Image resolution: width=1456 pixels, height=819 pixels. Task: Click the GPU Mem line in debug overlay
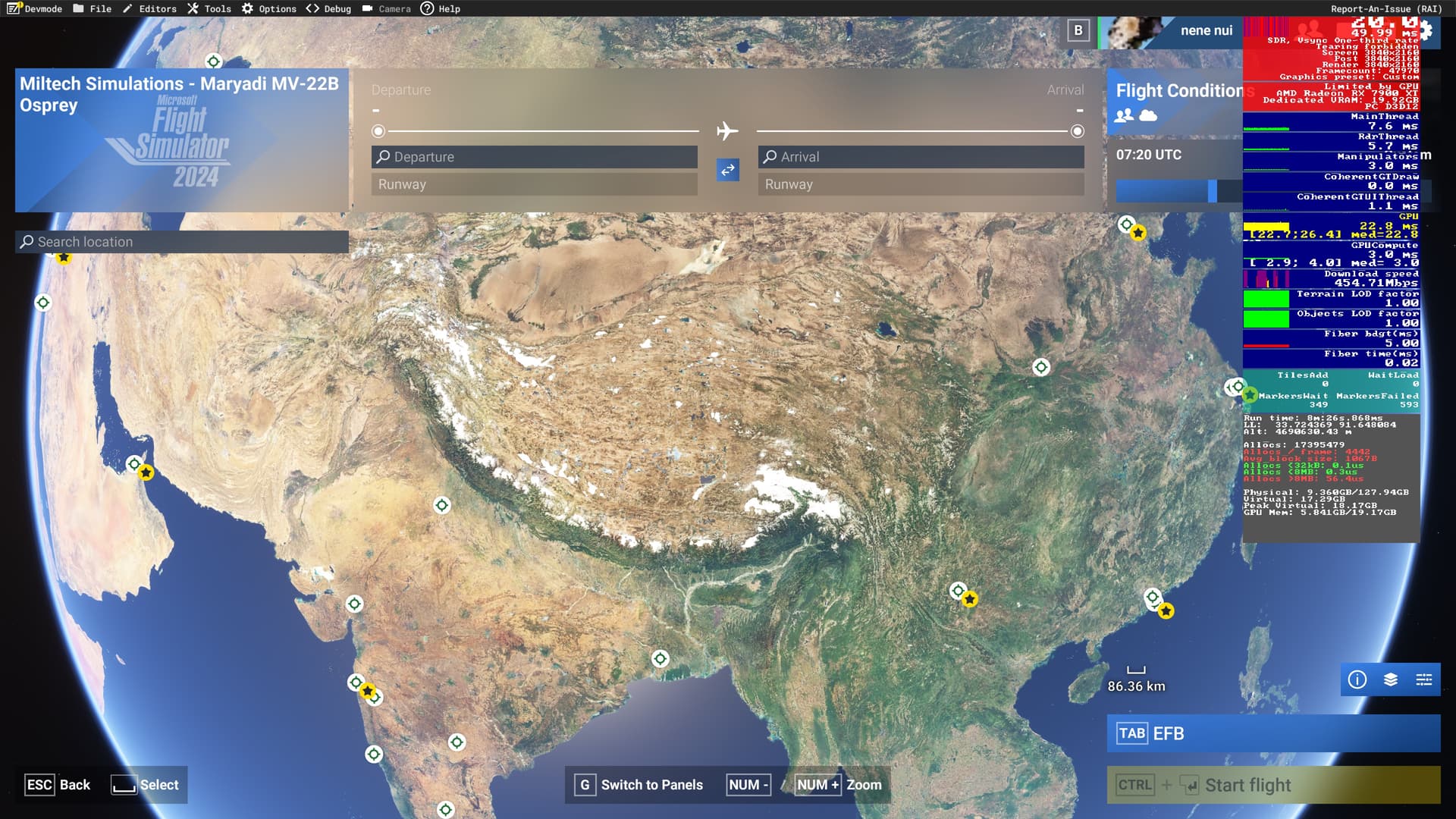(1319, 513)
